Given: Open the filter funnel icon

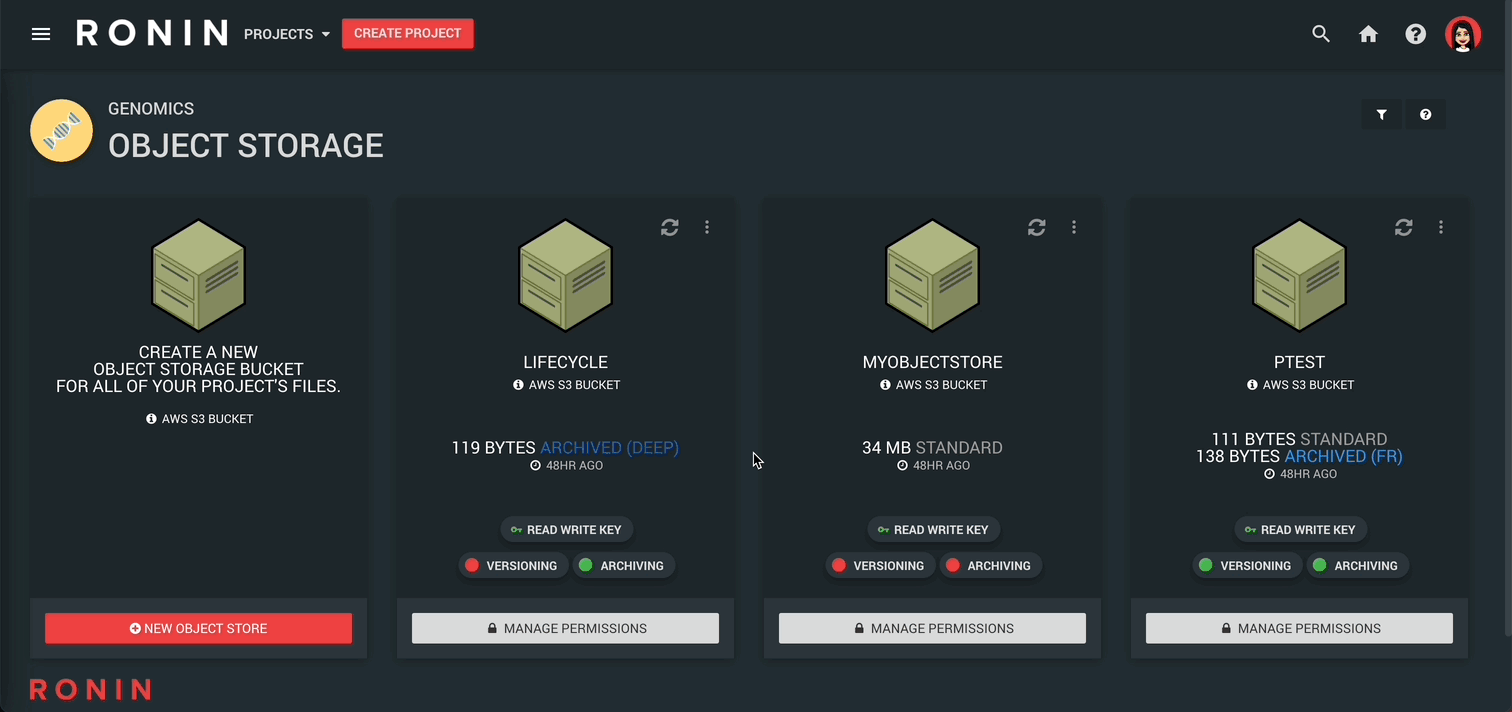Looking at the screenshot, I should pyautogui.click(x=1381, y=114).
